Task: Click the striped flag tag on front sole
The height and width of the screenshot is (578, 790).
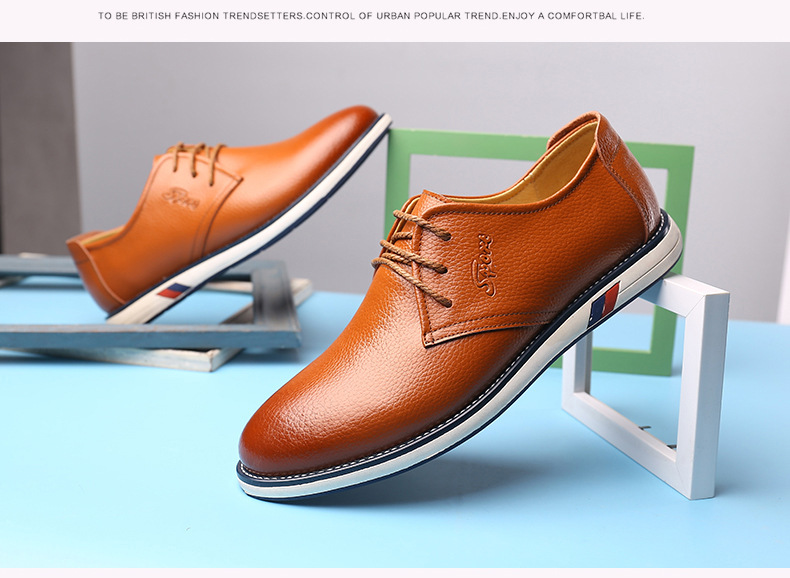Action: (605, 304)
